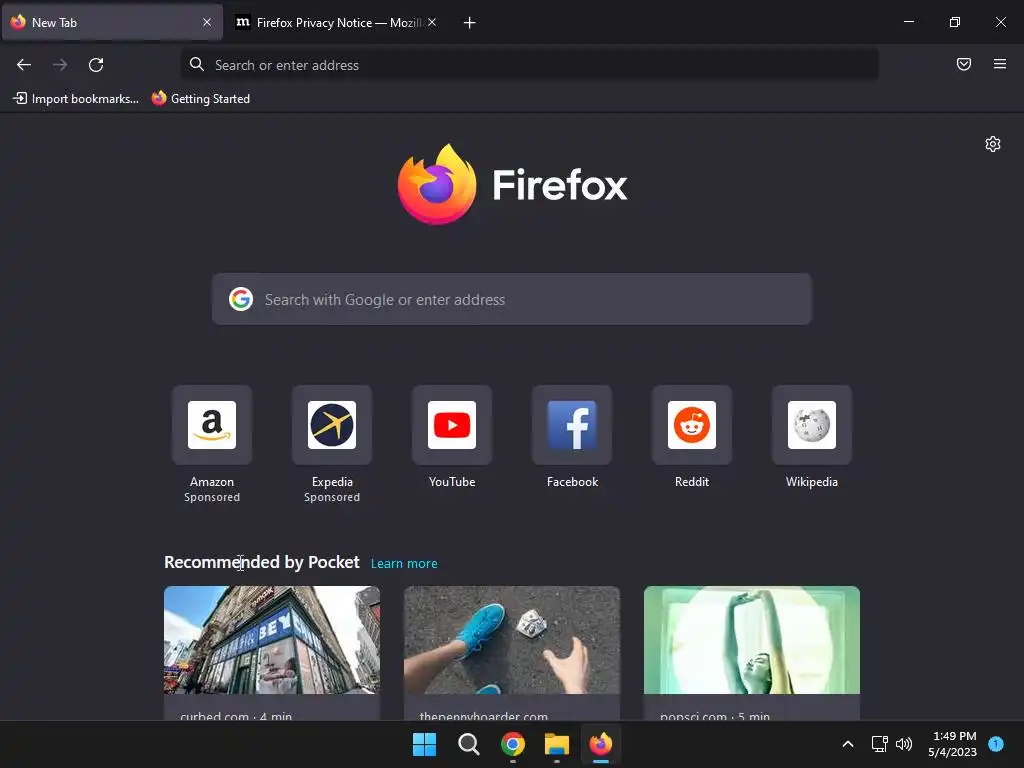Click the Search with Google box
The height and width of the screenshot is (768, 1024).
click(x=511, y=299)
